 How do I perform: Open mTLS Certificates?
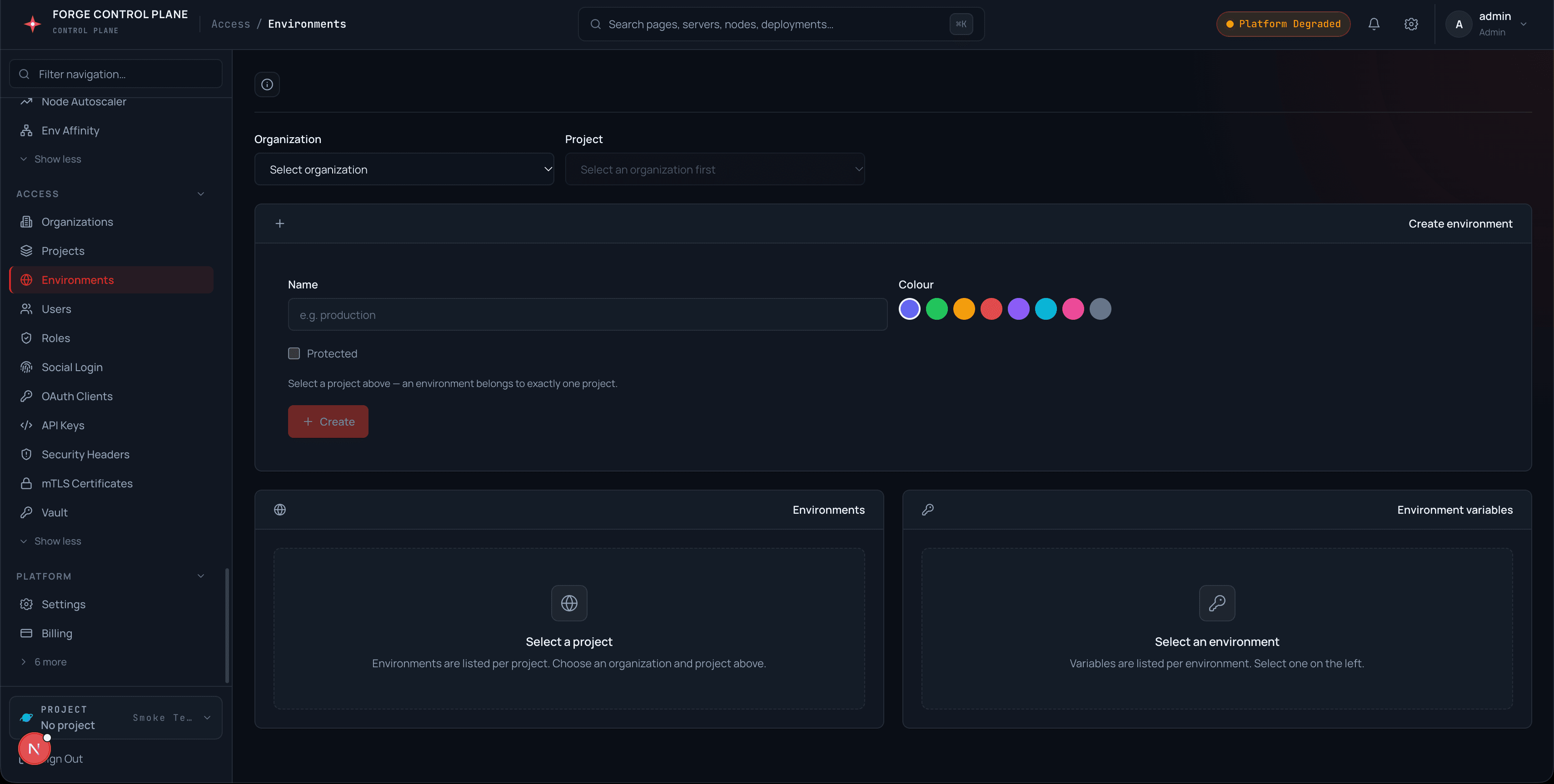click(x=112, y=484)
